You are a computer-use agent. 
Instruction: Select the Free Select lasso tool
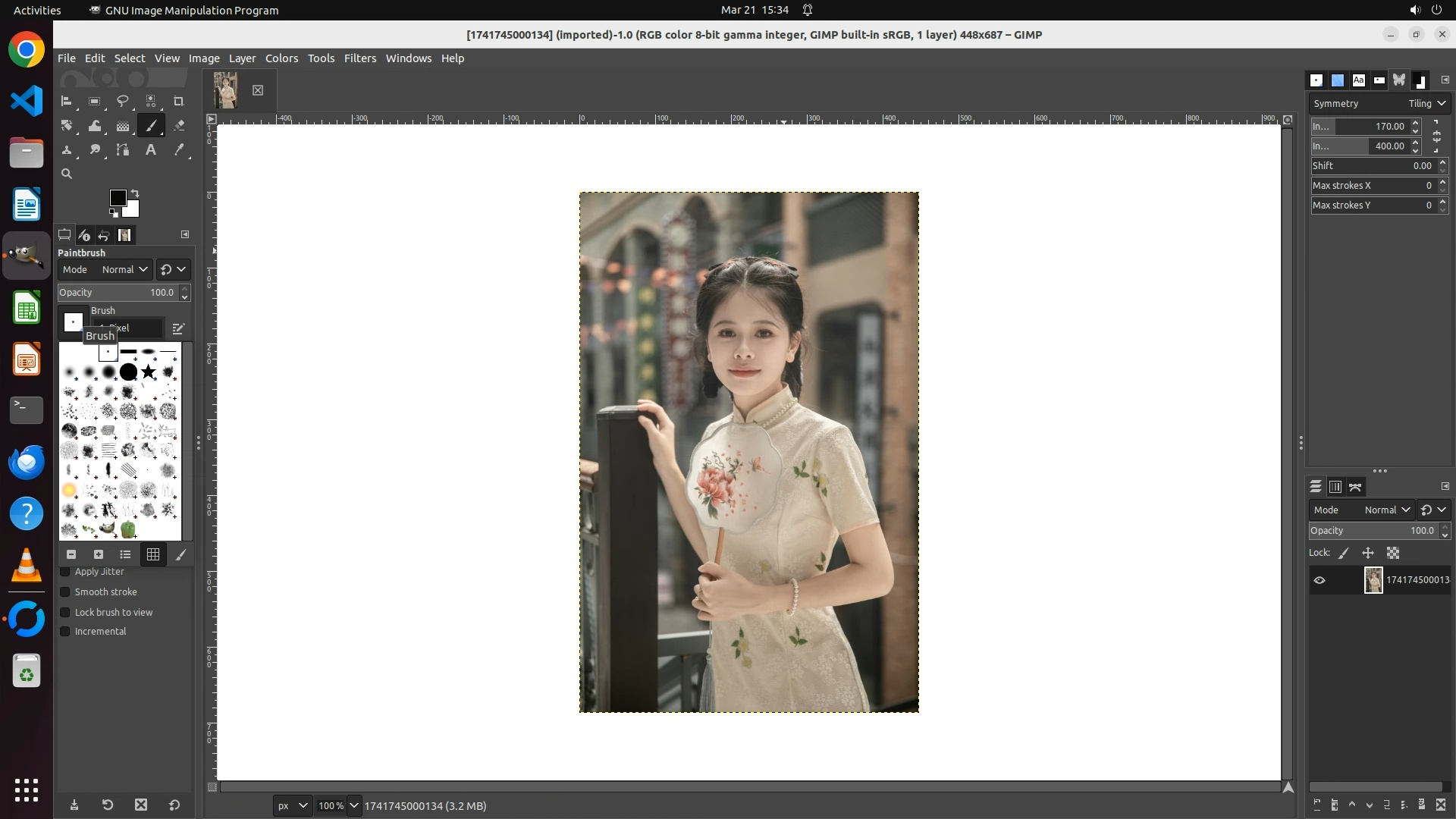pyautogui.click(x=123, y=102)
